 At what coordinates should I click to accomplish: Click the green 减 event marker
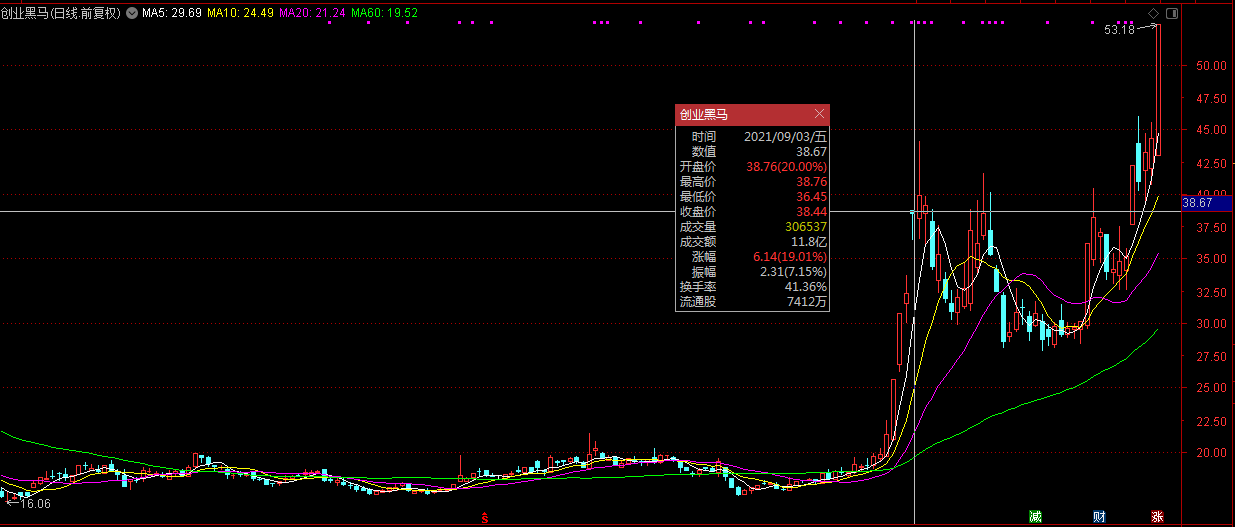pyautogui.click(x=1035, y=517)
